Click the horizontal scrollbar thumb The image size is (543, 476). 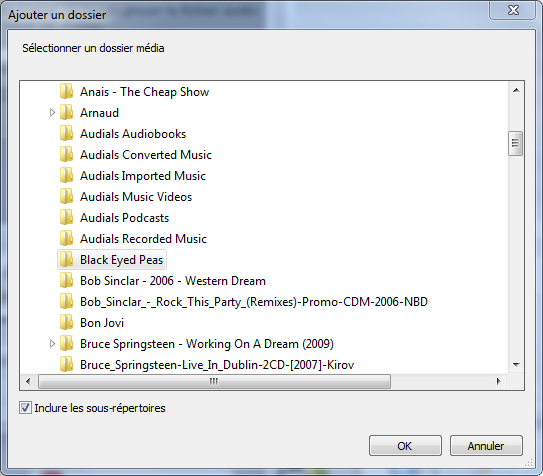click(x=214, y=381)
